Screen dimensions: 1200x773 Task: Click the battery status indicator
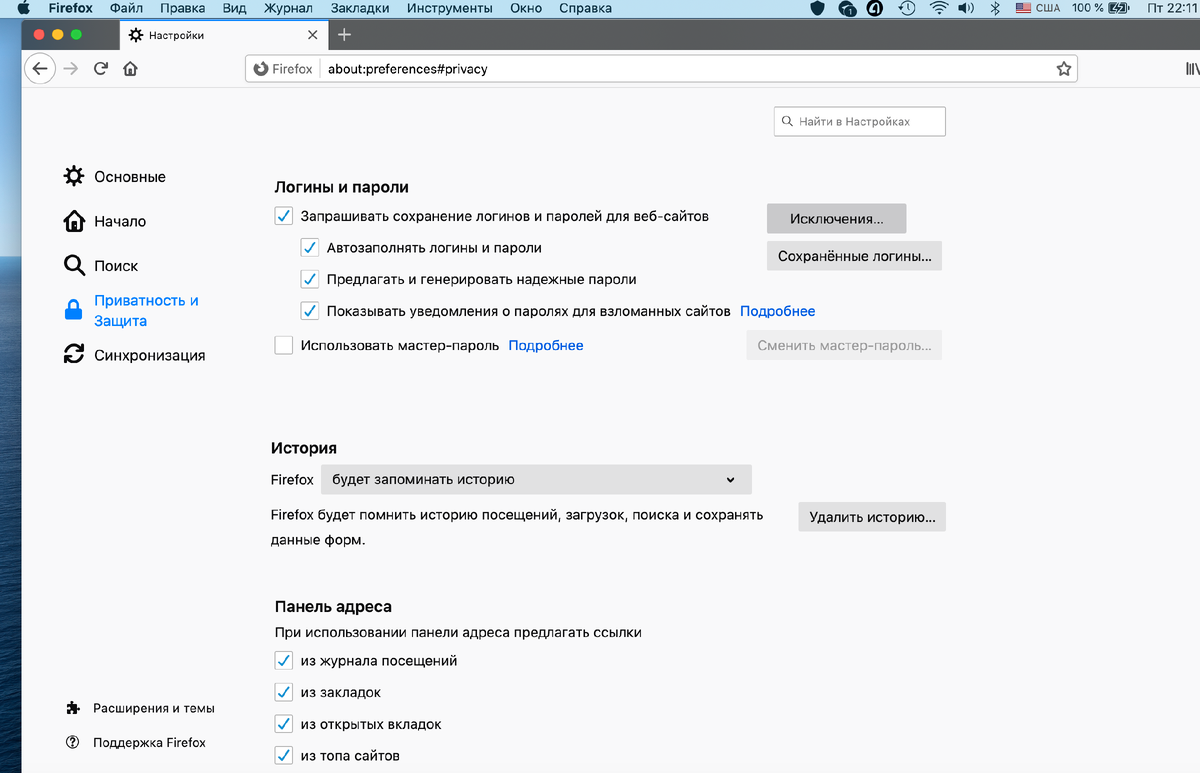coord(1101,8)
